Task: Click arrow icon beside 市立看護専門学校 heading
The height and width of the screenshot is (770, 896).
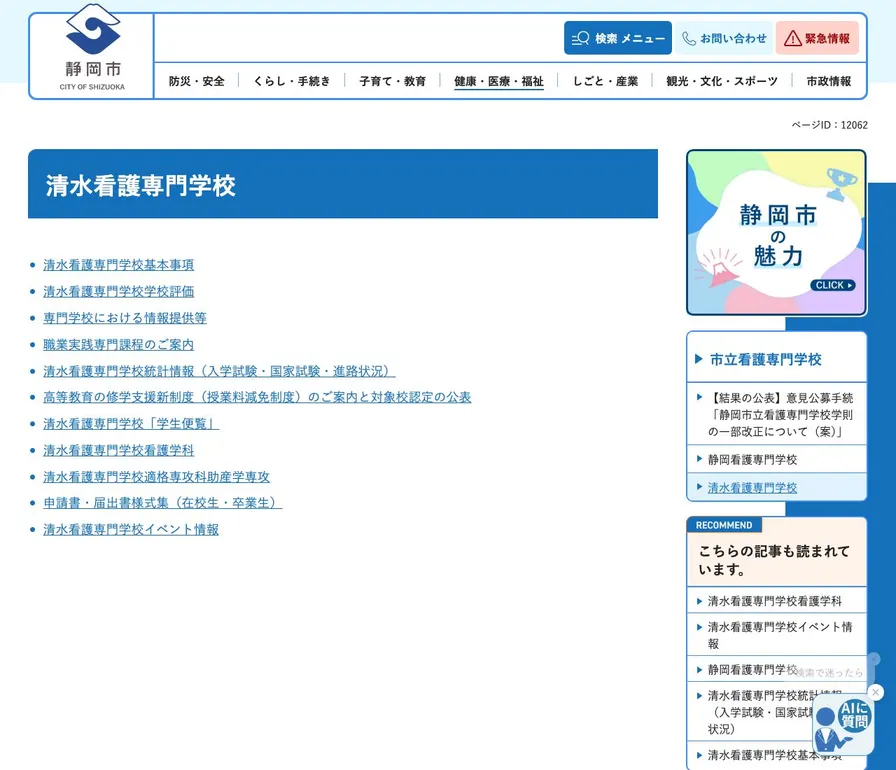Action: point(698,359)
